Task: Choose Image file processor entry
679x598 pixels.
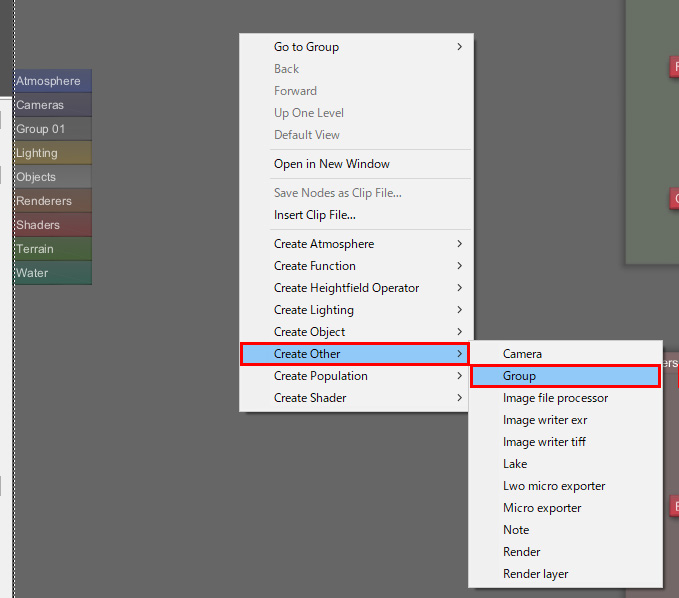Action: (x=555, y=398)
